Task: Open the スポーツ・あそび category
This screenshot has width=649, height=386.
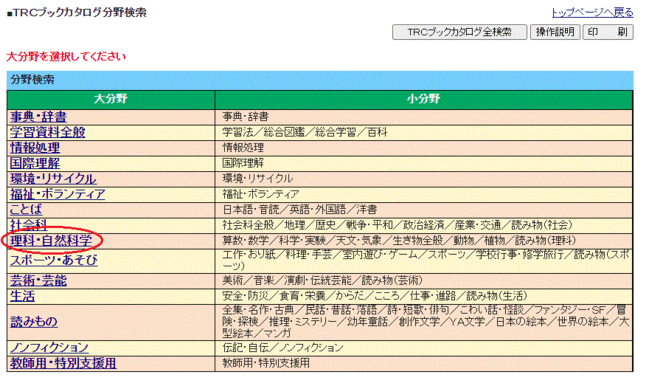Action: pyautogui.click(x=54, y=260)
